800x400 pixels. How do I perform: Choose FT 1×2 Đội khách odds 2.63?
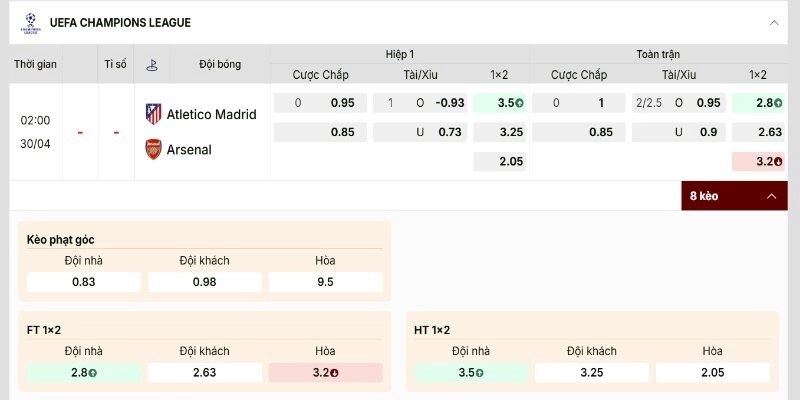(x=204, y=372)
